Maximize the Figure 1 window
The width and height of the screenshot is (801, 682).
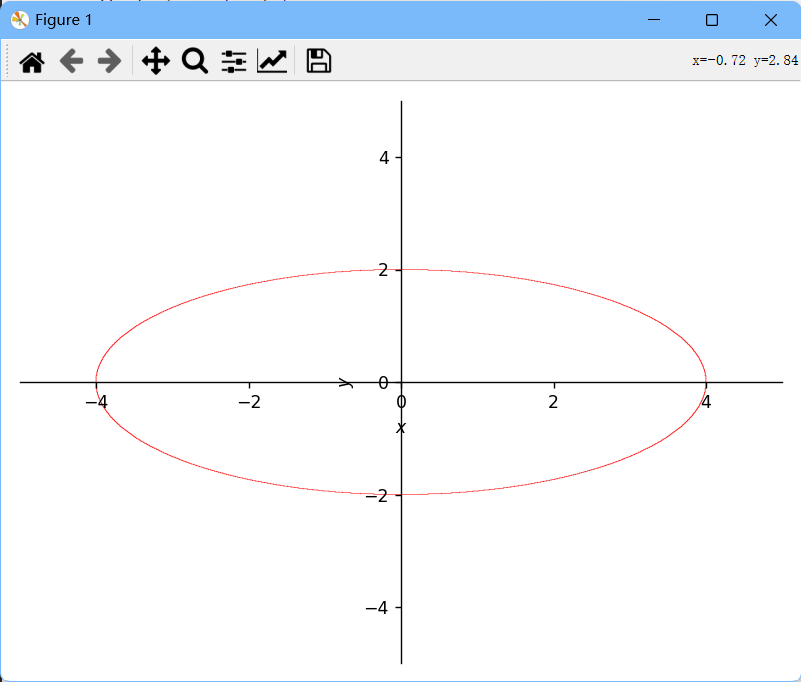tap(712, 20)
